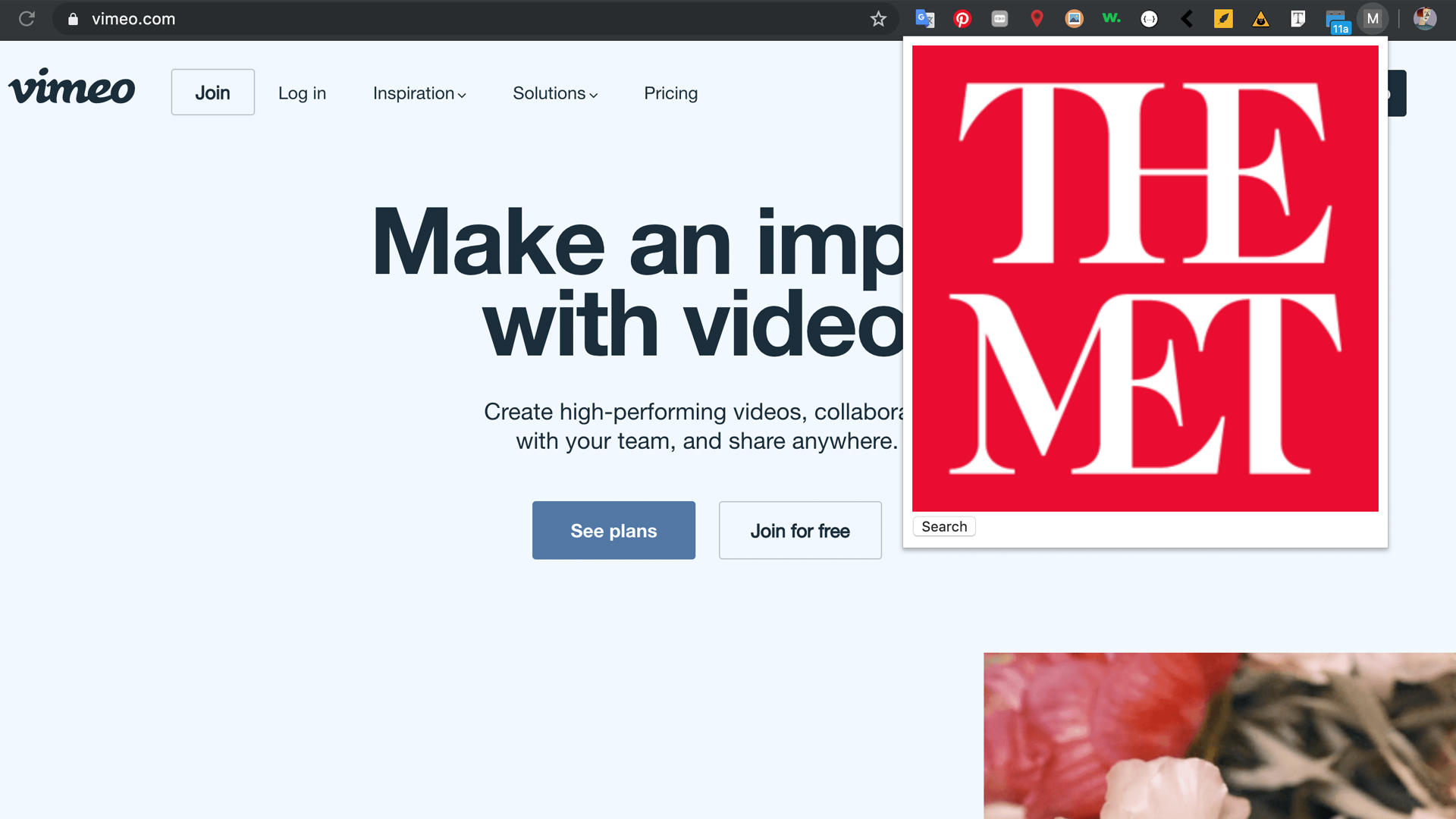Image resolution: width=1456 pixels, height=819 pixels.
Task: Click the See plans button
Action: click(x=613, y=530)
